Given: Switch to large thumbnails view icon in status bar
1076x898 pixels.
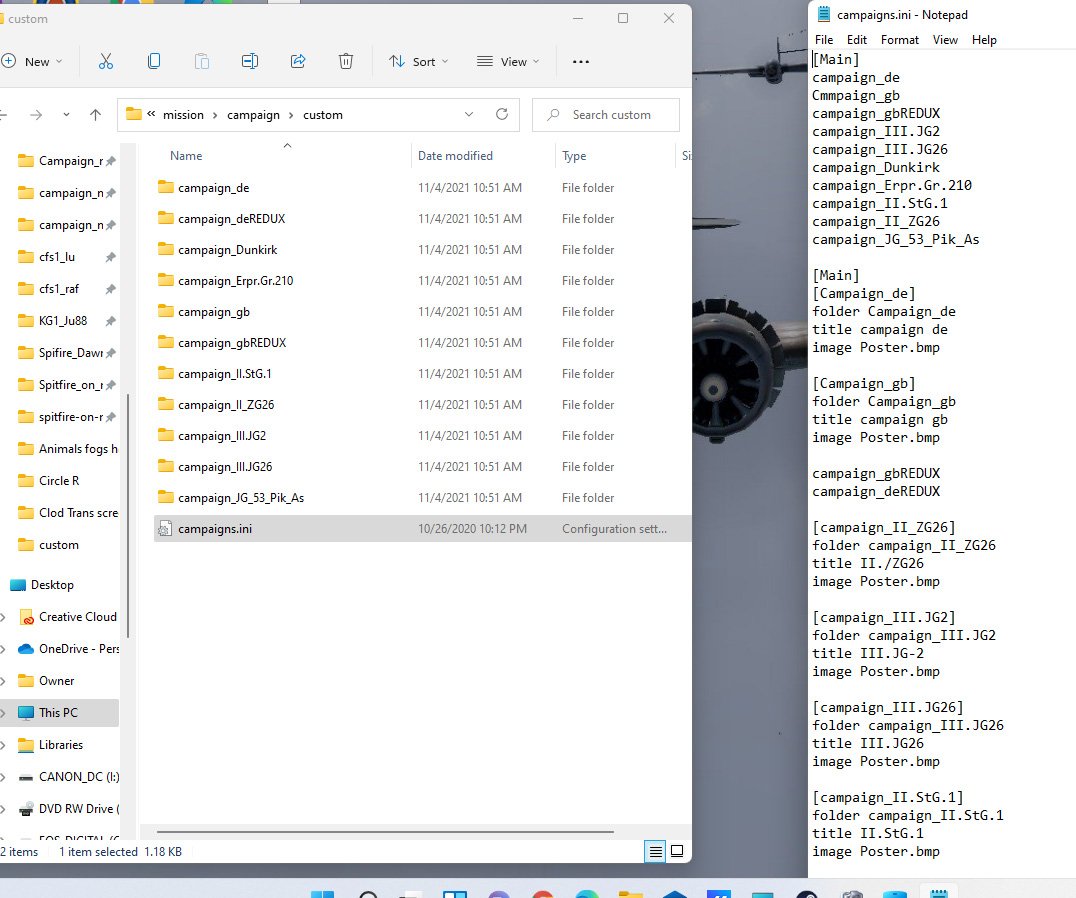Looking at the screenshot, I should [x=677, y=851].
